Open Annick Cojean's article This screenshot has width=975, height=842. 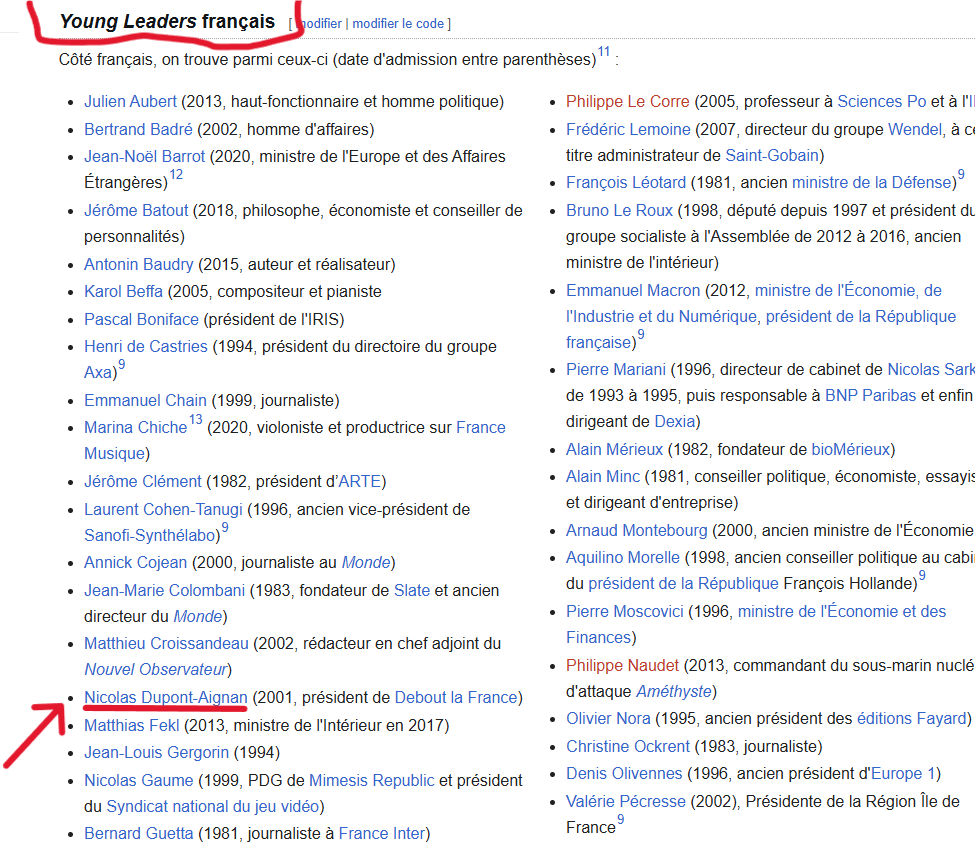[135, 562]
